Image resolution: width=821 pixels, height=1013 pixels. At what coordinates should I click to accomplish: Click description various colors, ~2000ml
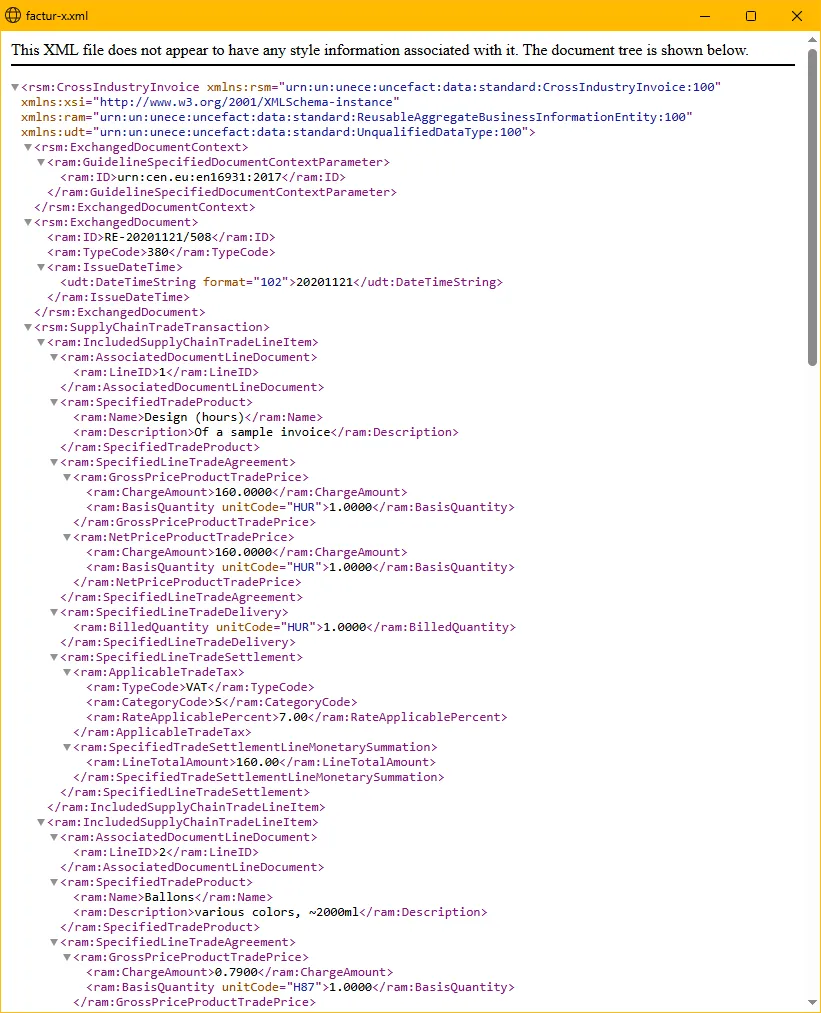276,912
